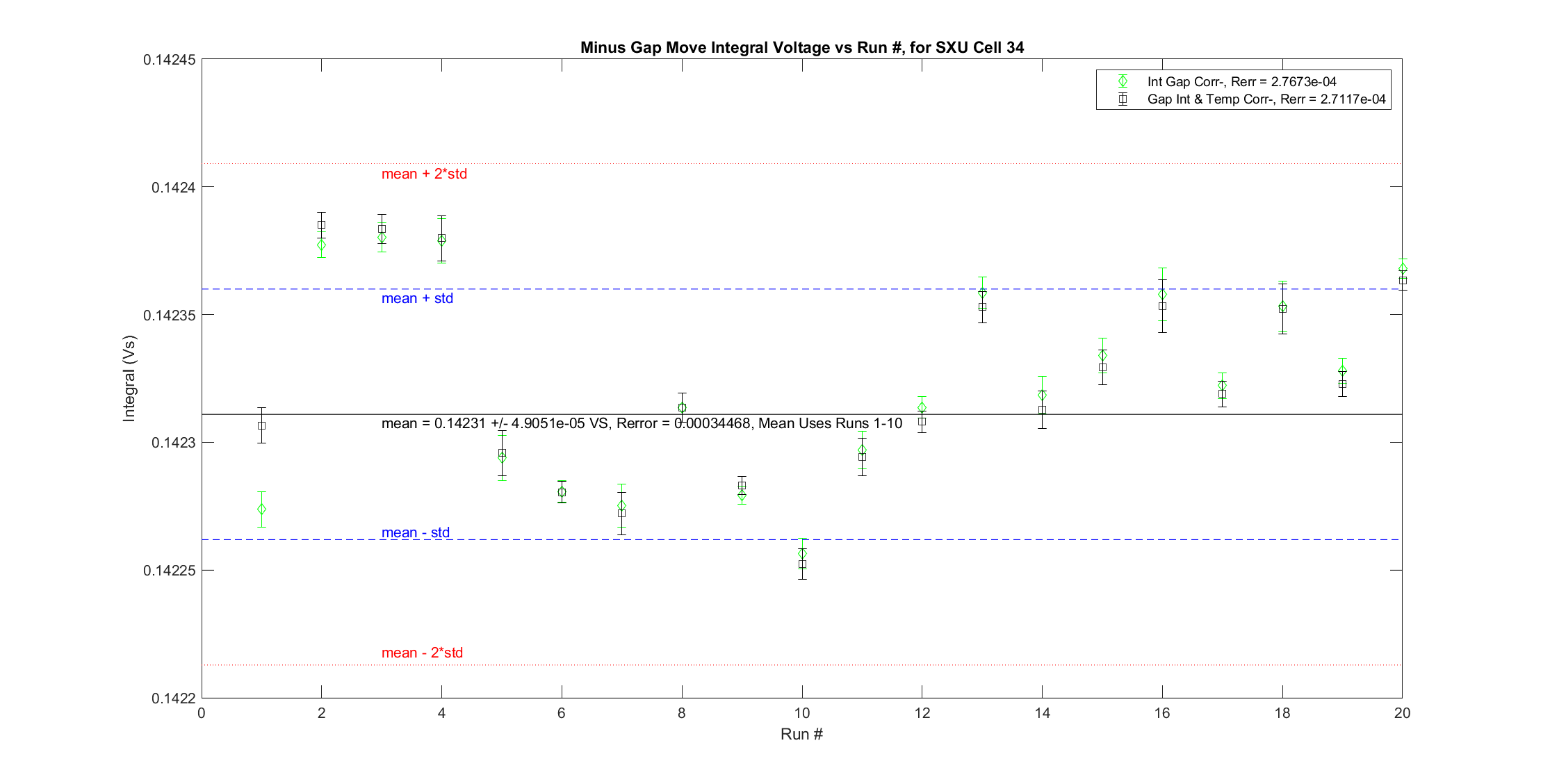Click the mean value annotation text
1550x784 pixels.
point(642,423)
